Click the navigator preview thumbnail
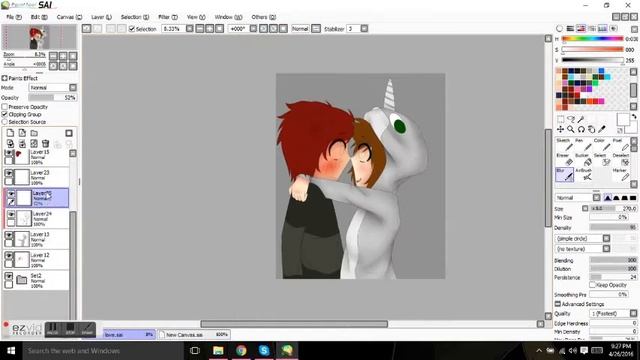The width and height of the screenshot is (640, 360). [40, 37]
